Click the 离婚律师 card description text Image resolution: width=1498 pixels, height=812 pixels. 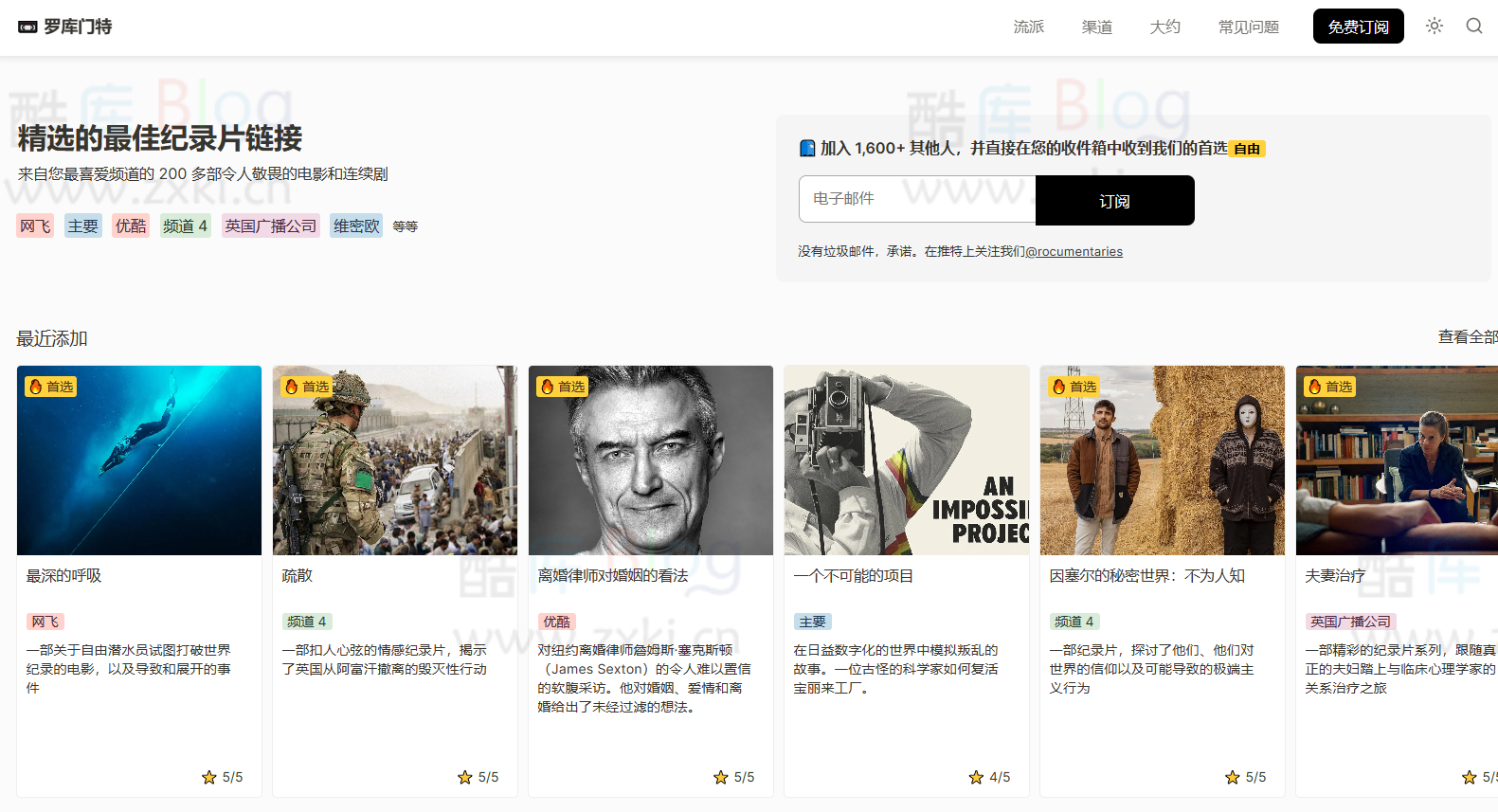(x=644, y=678)
